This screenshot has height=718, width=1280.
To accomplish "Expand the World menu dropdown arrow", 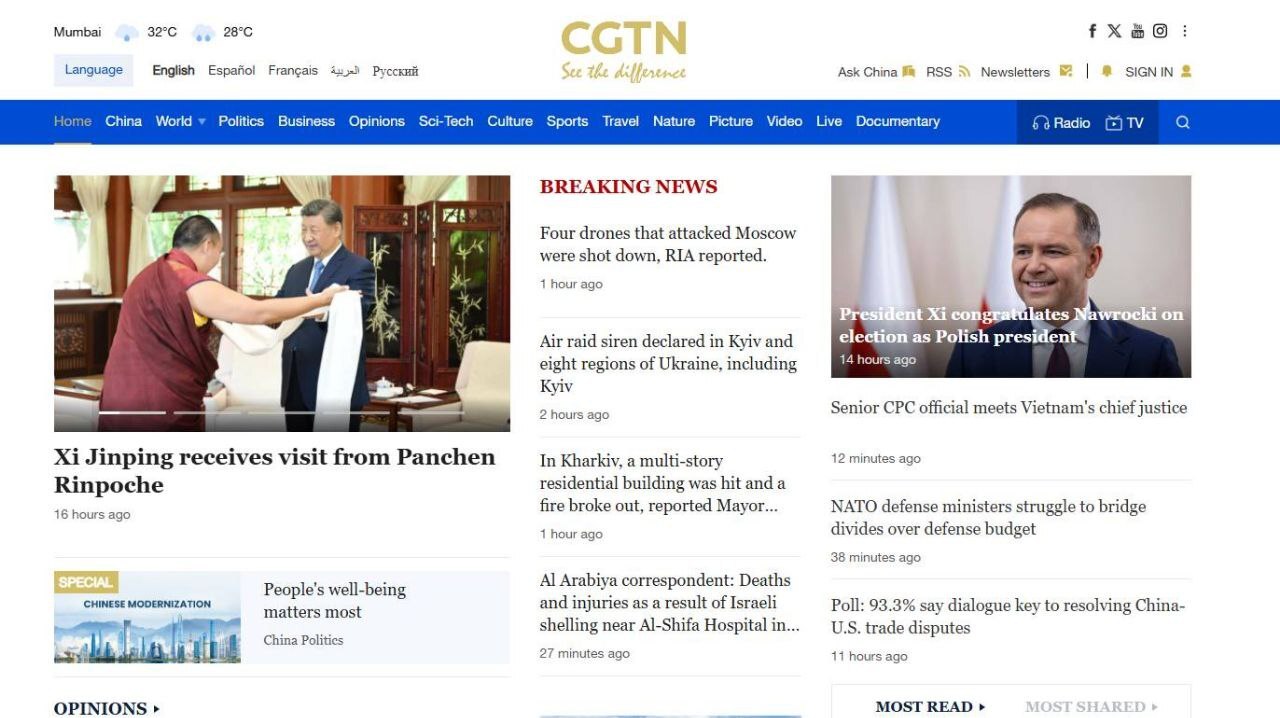I will pos(202,122).
